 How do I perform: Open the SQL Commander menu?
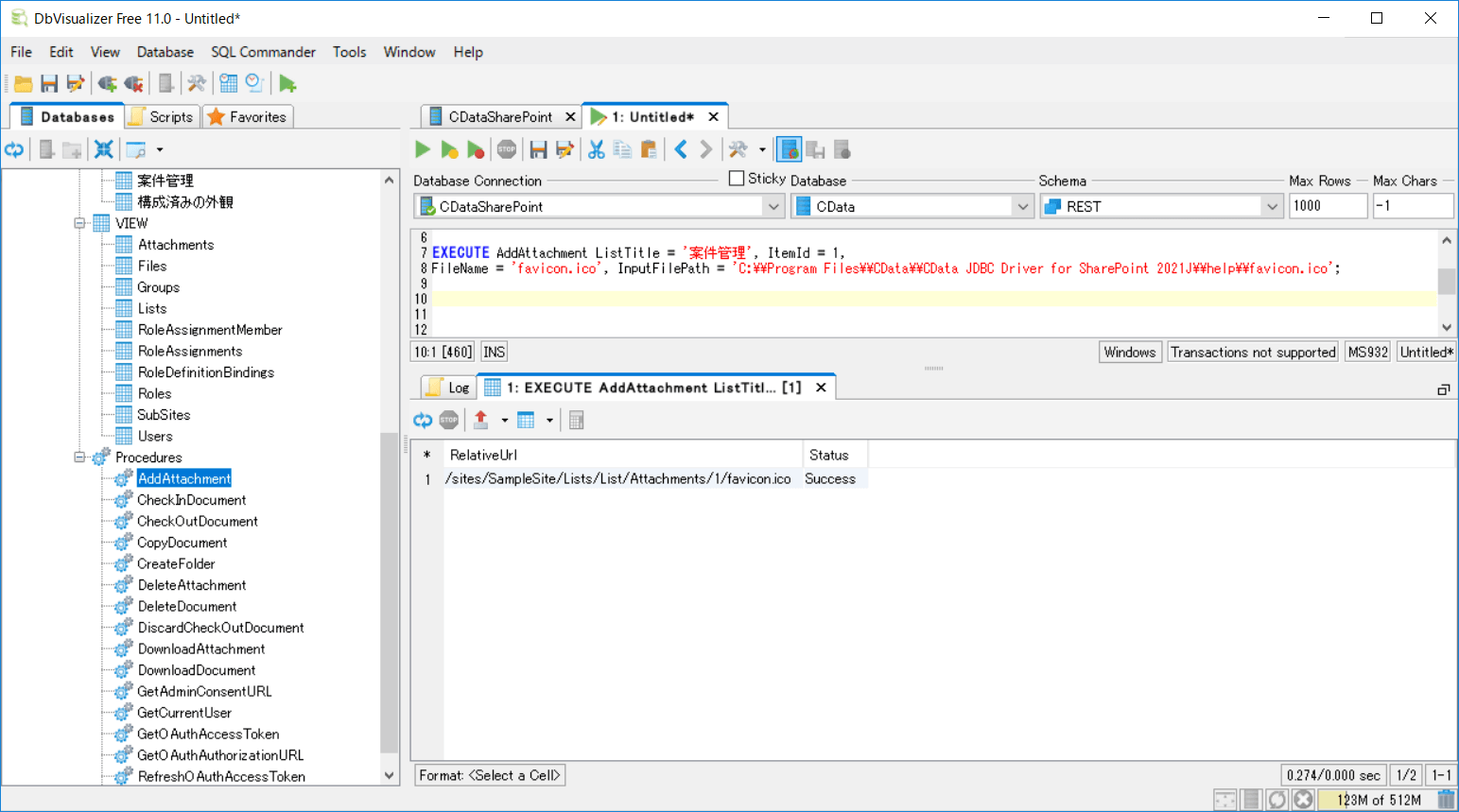pyautogui.click(x=263, y=52)
